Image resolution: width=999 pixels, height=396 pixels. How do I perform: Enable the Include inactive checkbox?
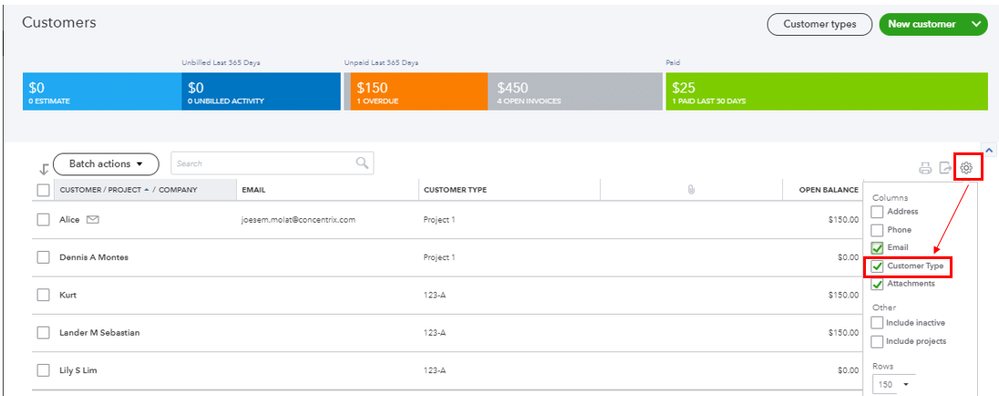point(877,323)
